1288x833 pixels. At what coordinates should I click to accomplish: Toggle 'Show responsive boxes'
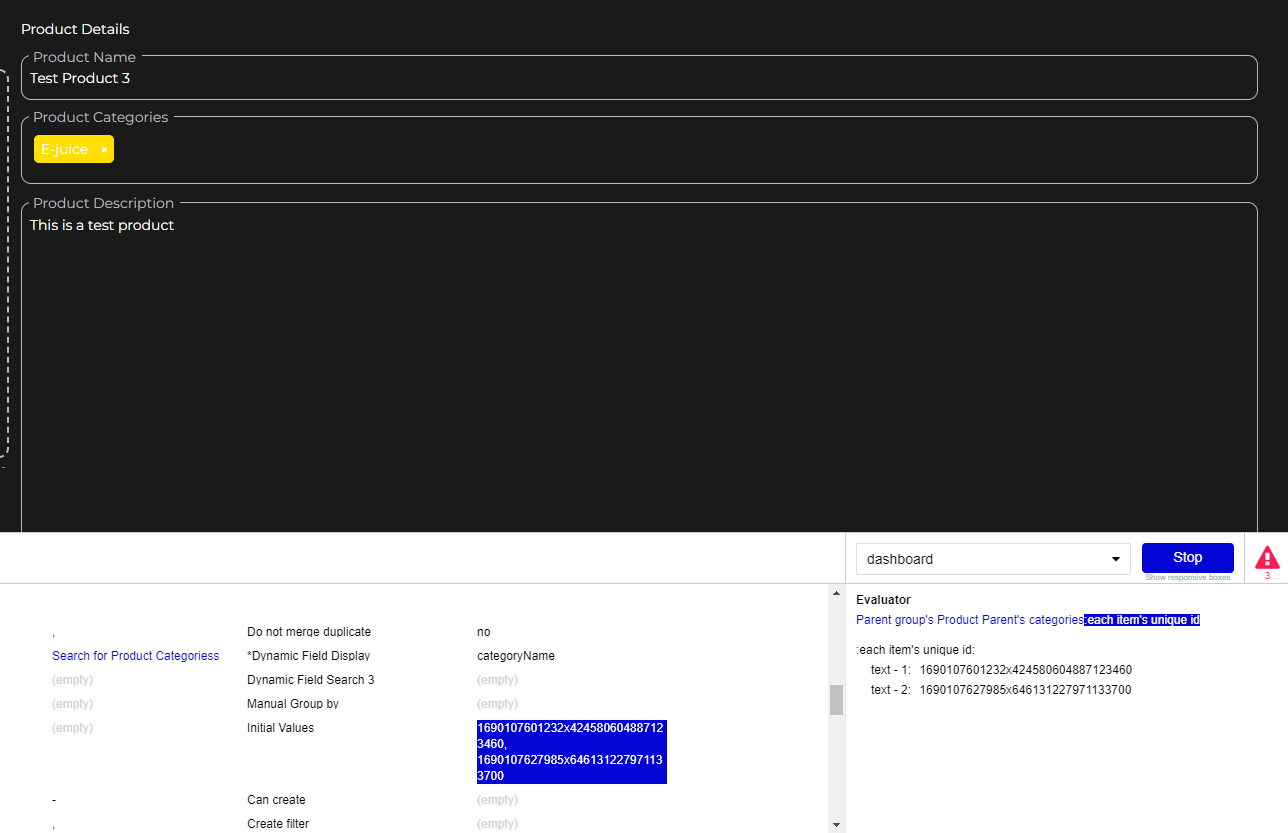click(1187, 577)
